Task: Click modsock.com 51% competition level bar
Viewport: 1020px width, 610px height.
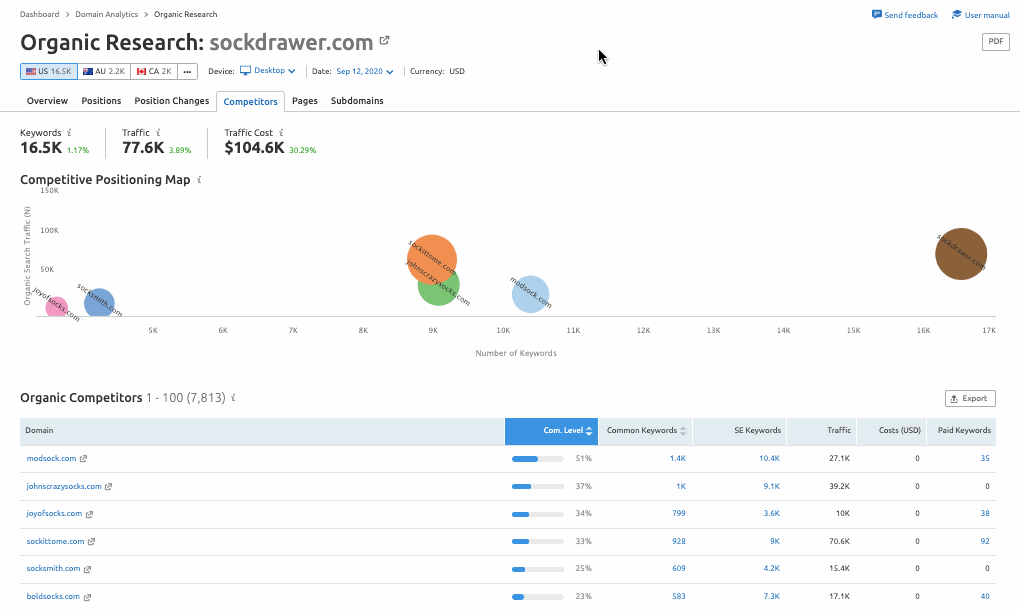Action: [537, 459]
